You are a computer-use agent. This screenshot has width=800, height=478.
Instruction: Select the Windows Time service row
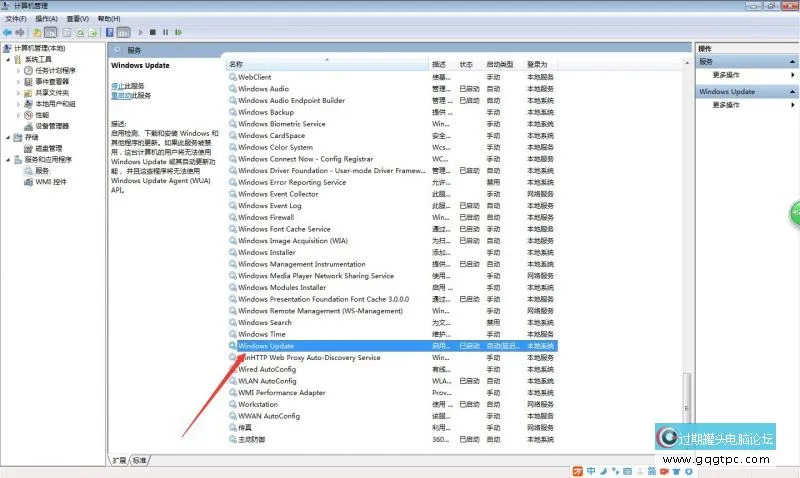392,334
